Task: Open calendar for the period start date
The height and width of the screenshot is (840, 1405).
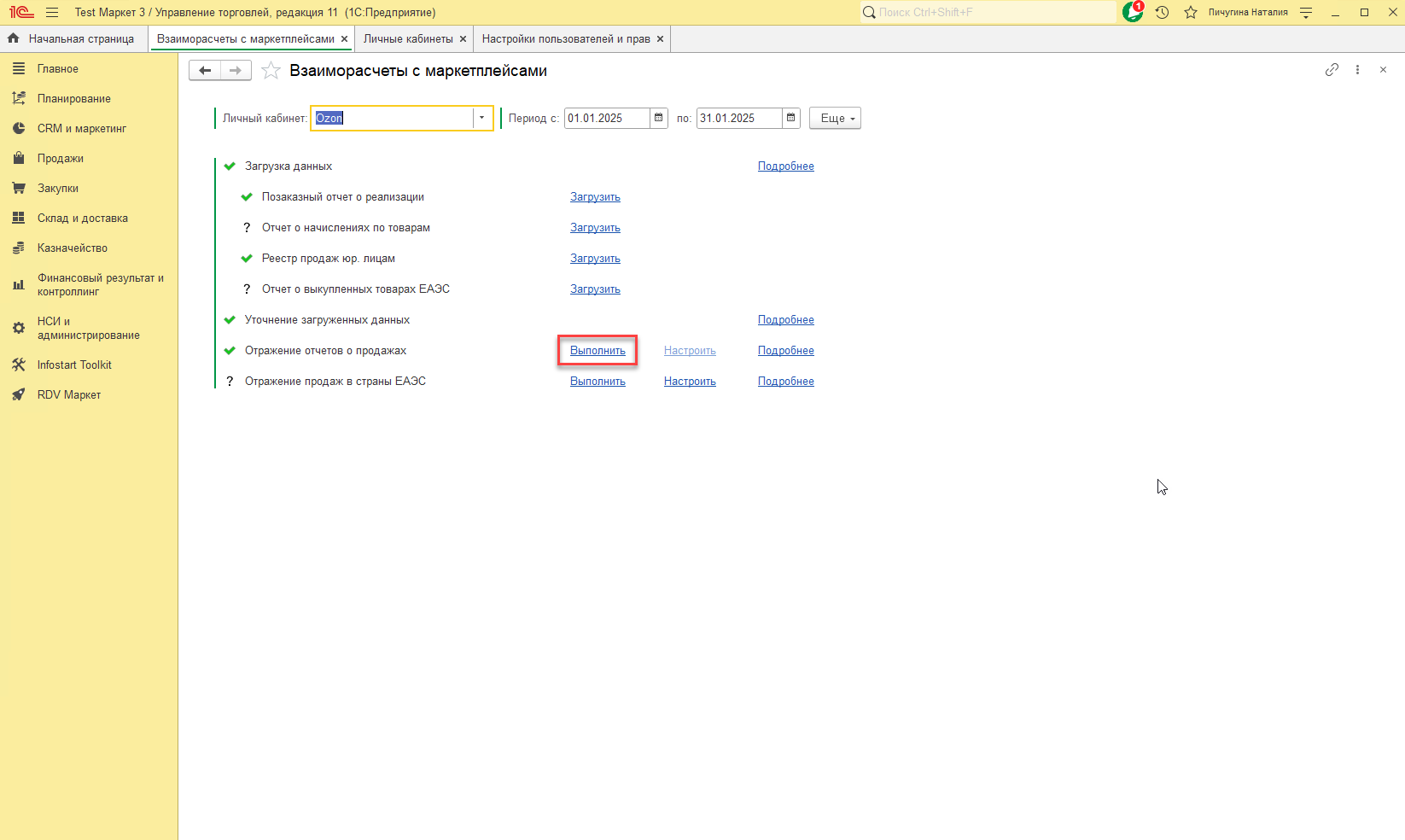Action: (x=659, y=118)
